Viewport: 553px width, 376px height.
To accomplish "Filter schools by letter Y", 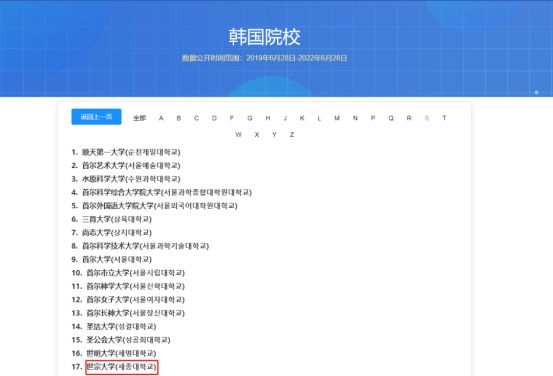I will (274, 135).
